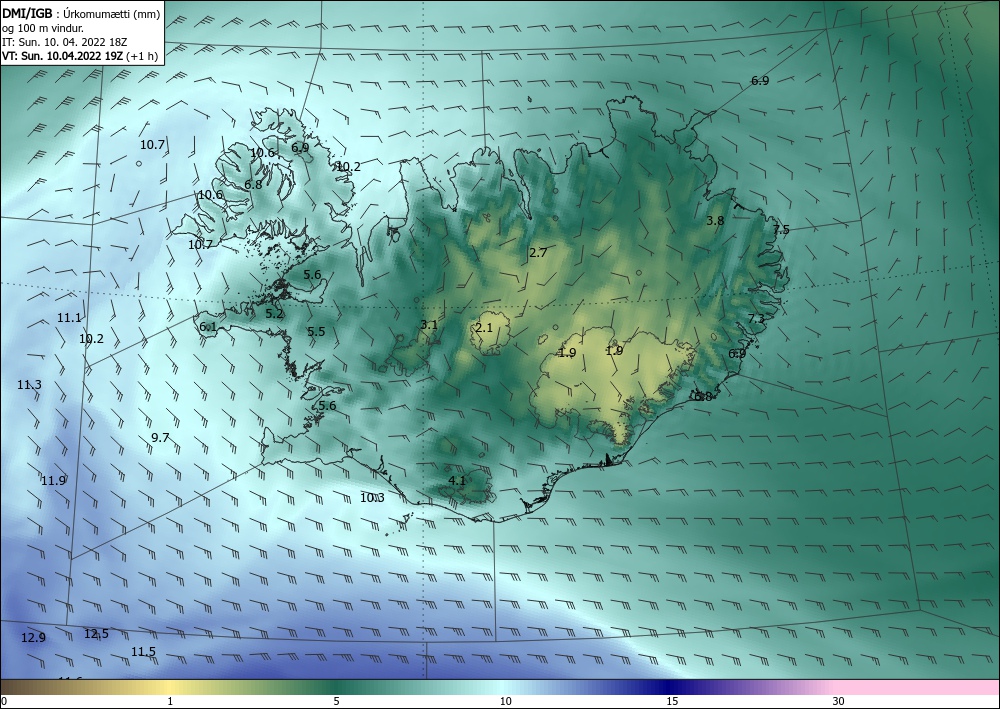The height and width of the screenshot is (709, 1000).
Task: Select the 6.1 value on the peninsula
Action: [208, 327]
